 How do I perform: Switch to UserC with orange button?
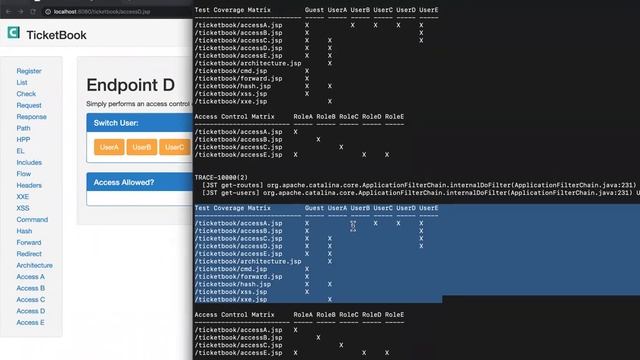[175, 147]
